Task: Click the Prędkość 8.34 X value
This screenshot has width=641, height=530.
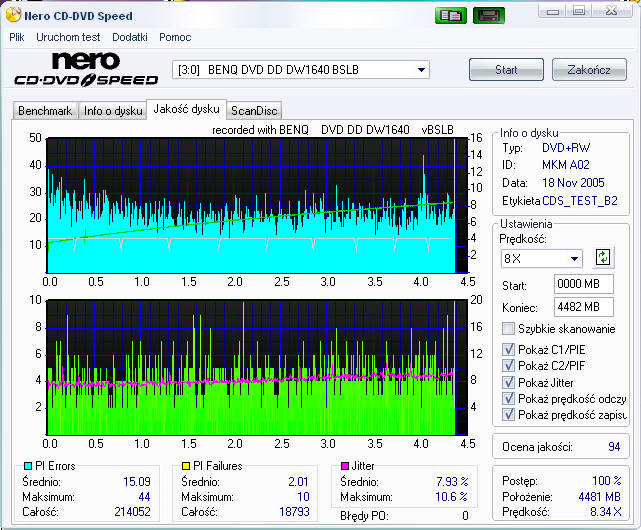Action: click(x=605, y=512)
